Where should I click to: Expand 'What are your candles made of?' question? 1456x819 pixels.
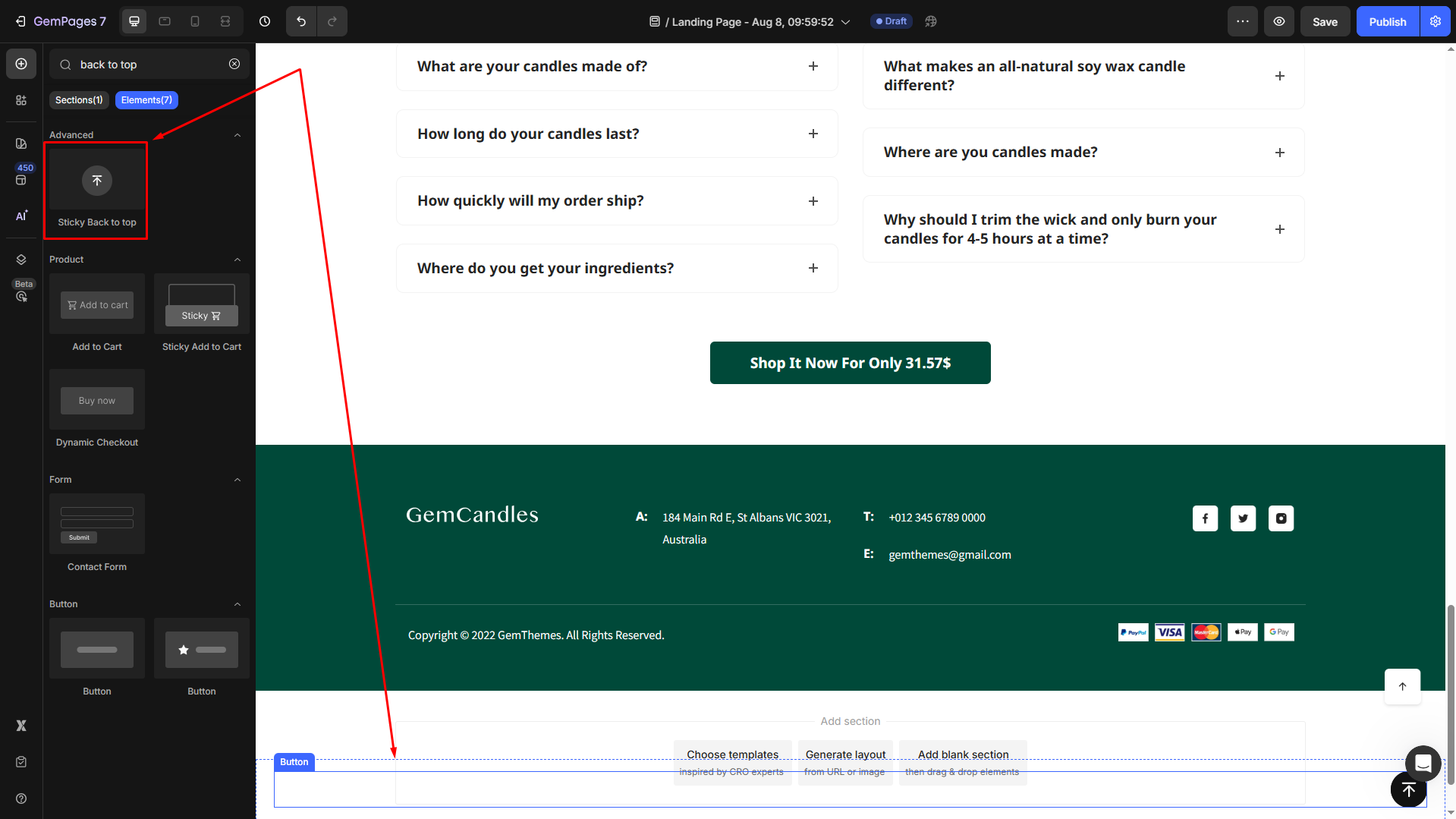(x=813, y=66)
